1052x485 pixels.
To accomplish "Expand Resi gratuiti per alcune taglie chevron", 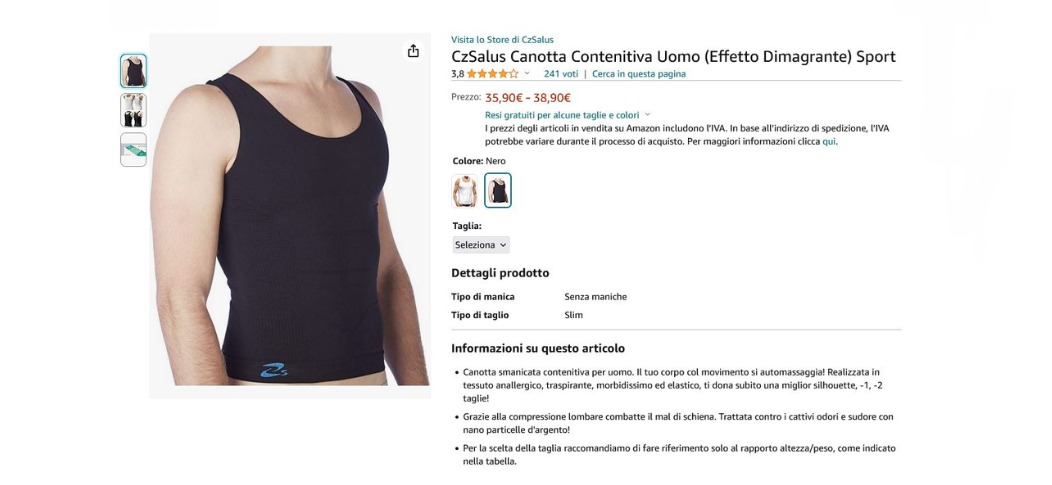I will point(647,115).
